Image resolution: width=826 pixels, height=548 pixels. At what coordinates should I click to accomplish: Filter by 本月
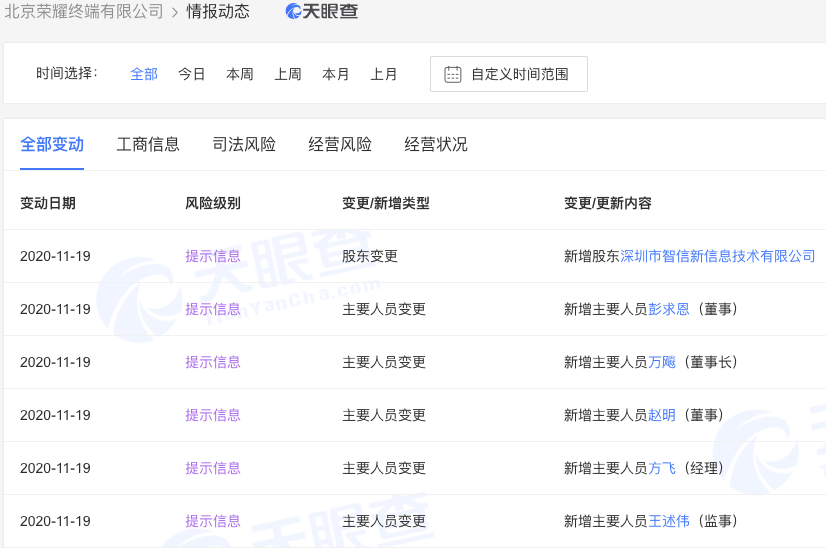click(x=336, y=74)
